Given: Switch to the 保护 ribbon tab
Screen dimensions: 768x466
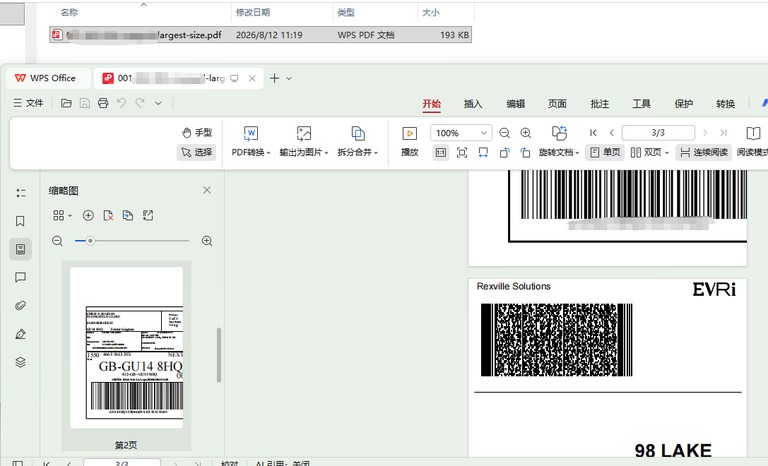Looking at the screenshot, I should click(683, 104).
